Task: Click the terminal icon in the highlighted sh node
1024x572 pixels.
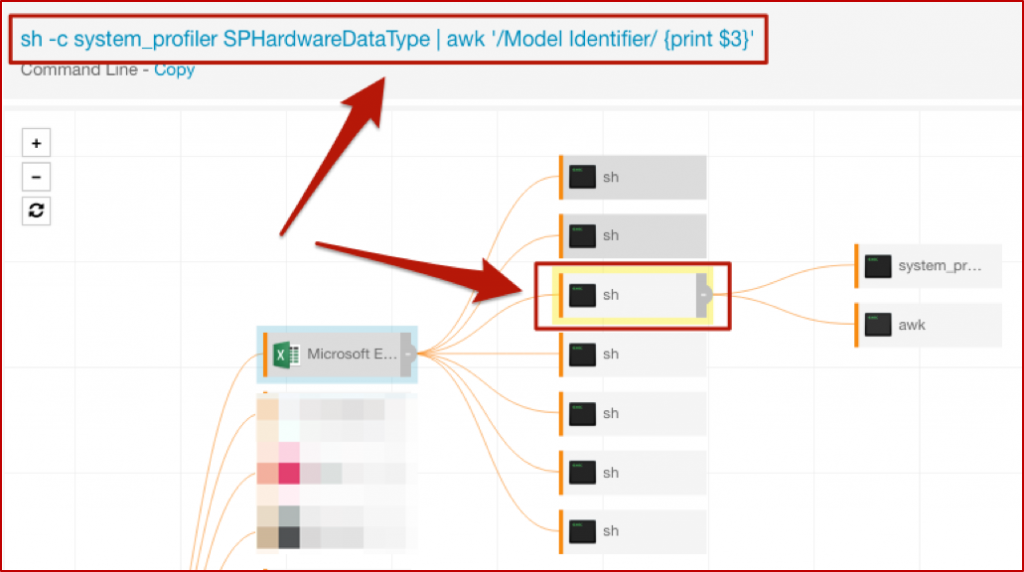Action: (x=582, y=295)
